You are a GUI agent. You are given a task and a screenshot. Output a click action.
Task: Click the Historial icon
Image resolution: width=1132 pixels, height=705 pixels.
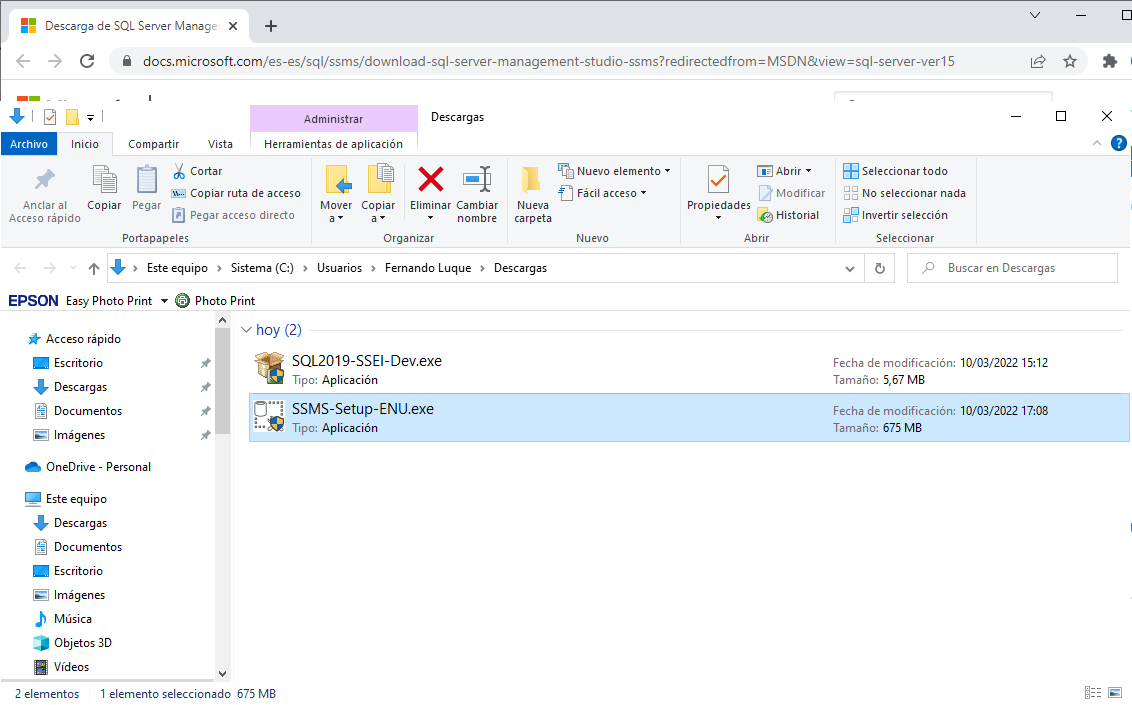[765, 215]
